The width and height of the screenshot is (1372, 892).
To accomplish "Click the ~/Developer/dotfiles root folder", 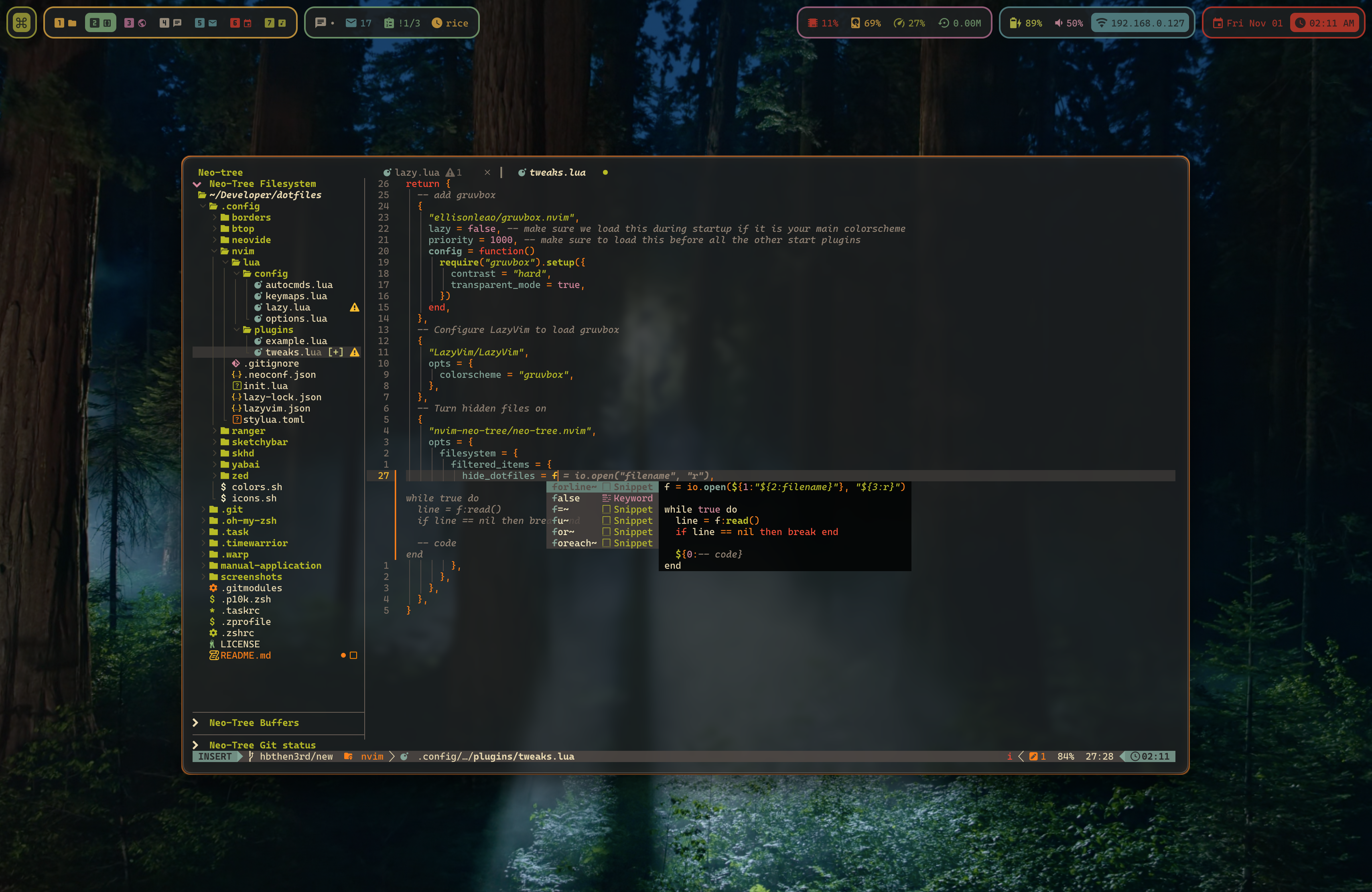I will tap(260, 195).
